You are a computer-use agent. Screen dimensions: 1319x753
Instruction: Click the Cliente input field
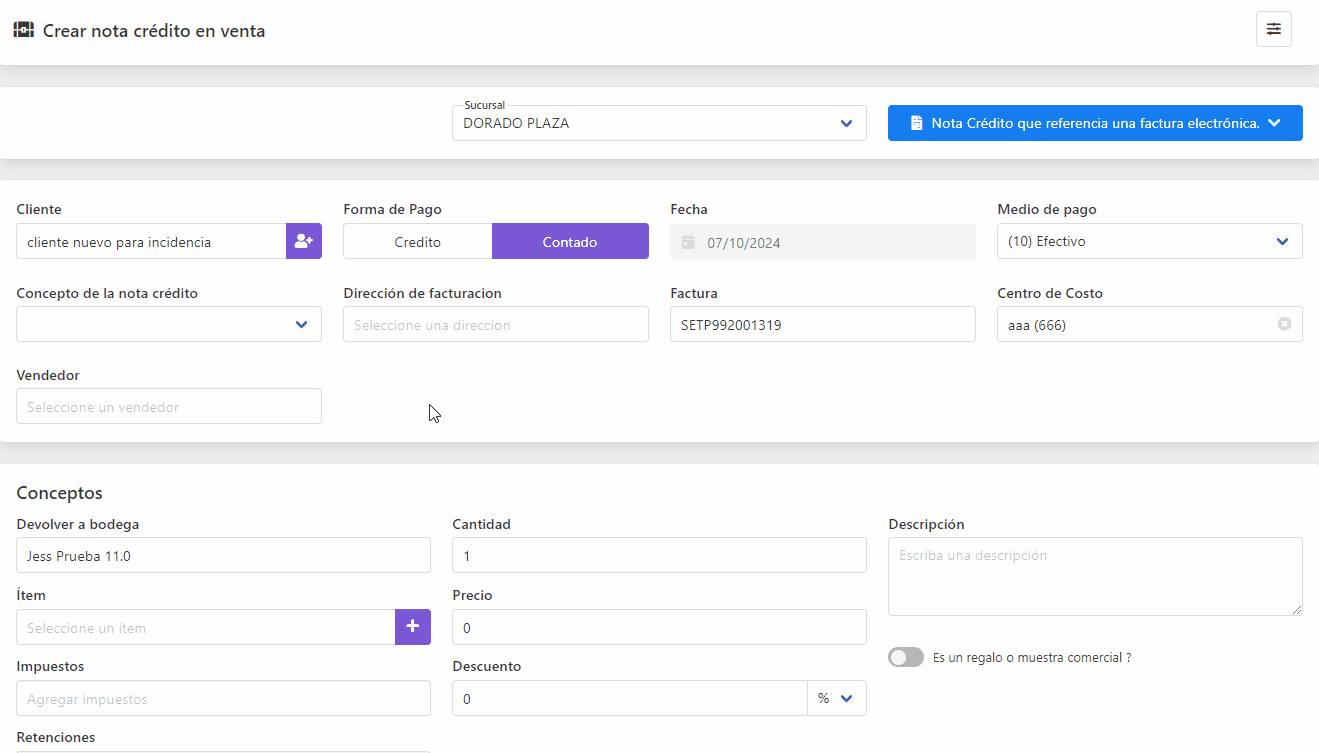[x=151, y=241]
